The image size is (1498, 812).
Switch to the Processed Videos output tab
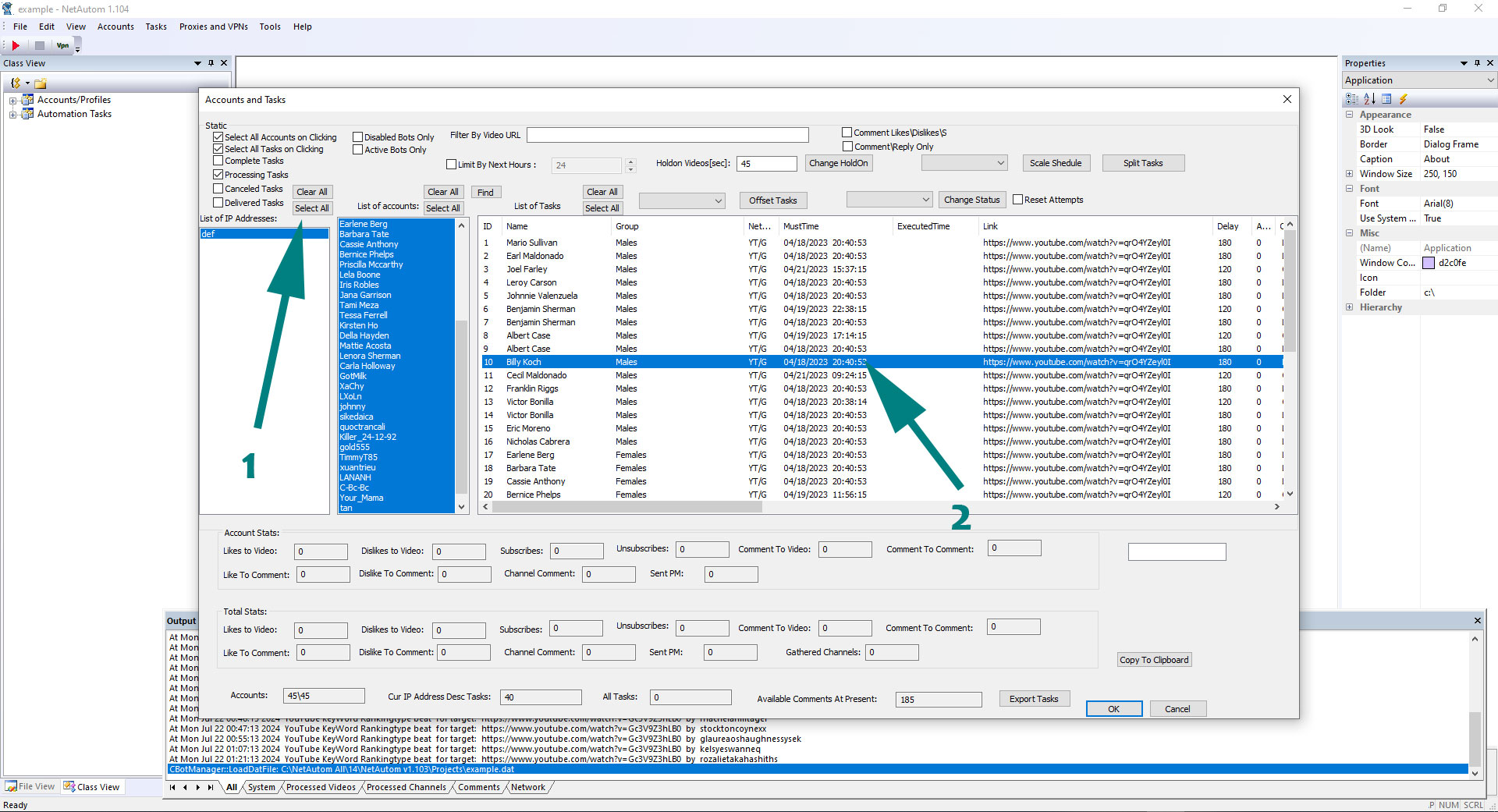(x=321, y=787)
